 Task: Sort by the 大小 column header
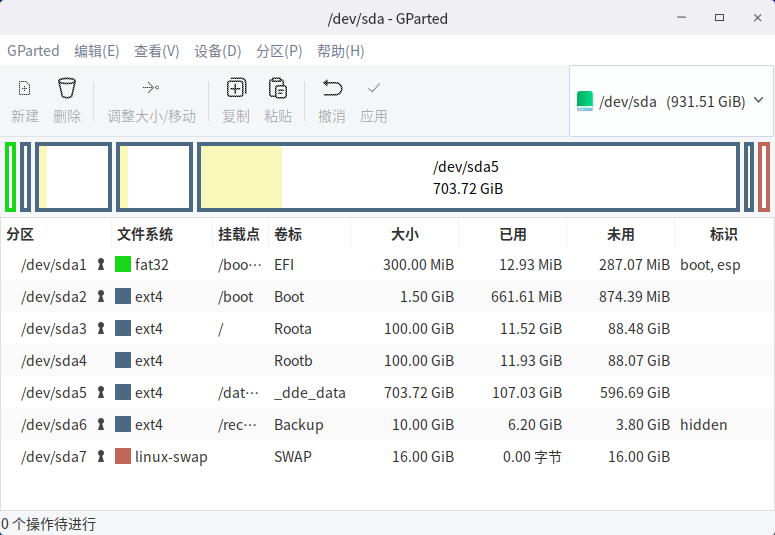[404, 234]
